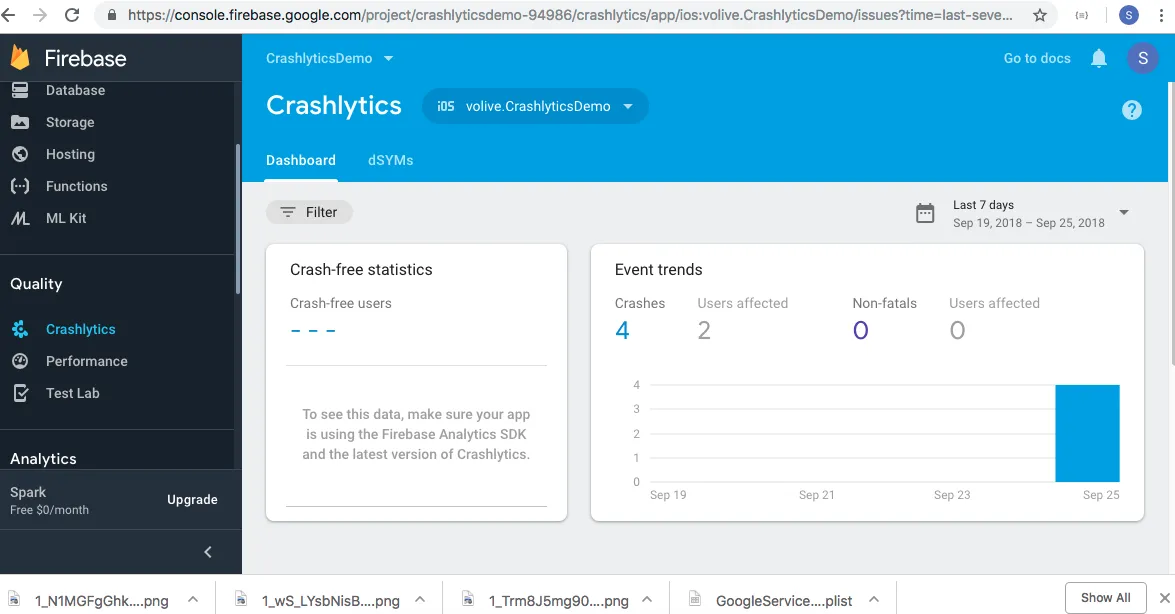Bookmark this page with the star icon
The image size is (1175, 614).
1039,15
